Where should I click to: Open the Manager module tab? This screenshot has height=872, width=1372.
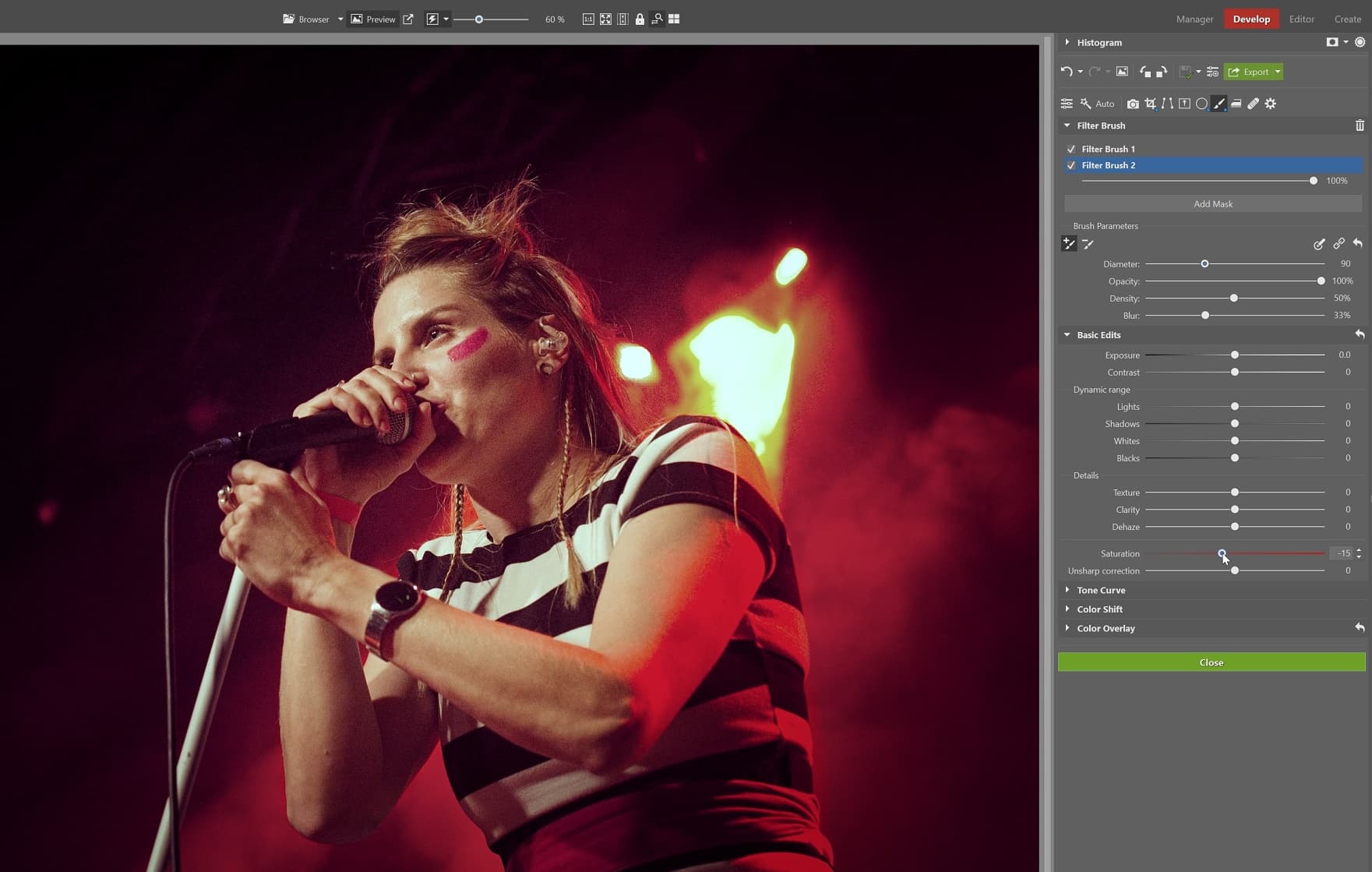coord(1194,19)
